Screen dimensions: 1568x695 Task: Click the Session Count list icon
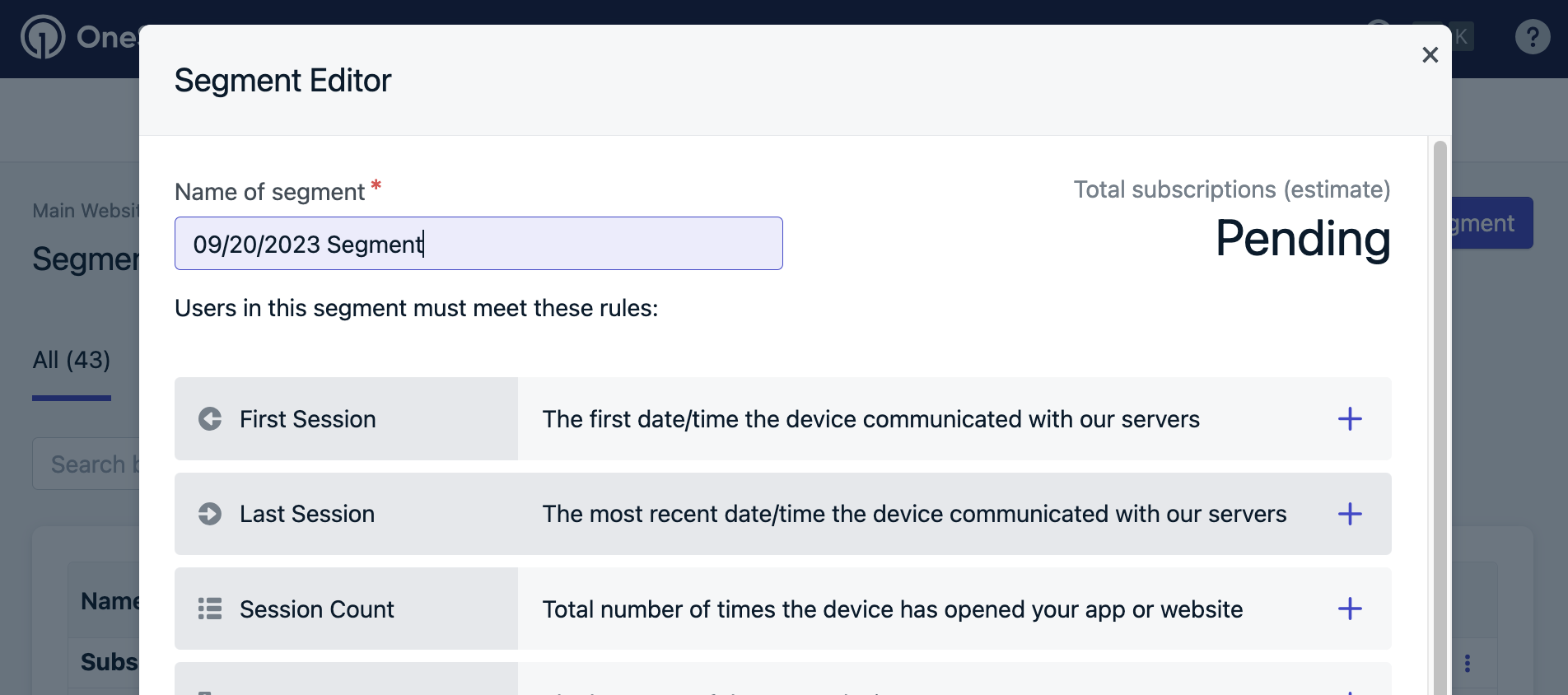(x=210, y=609)
